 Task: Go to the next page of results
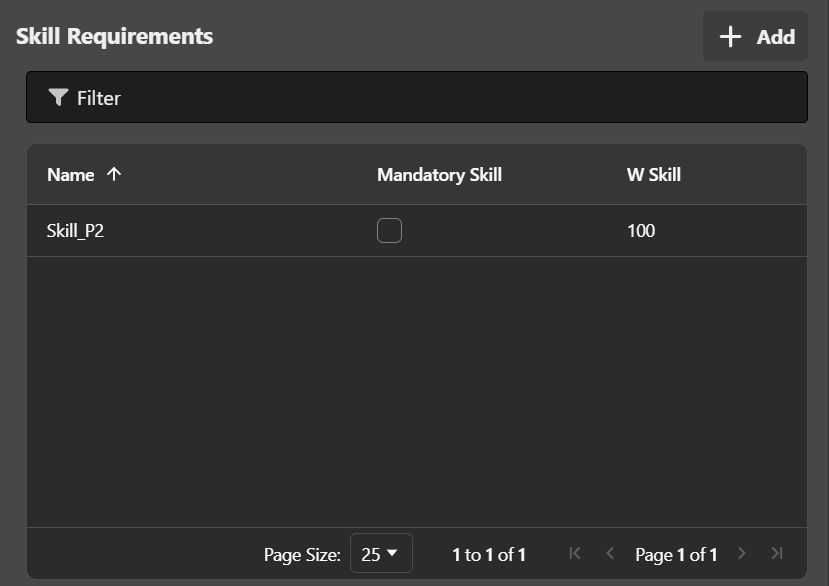742,553
